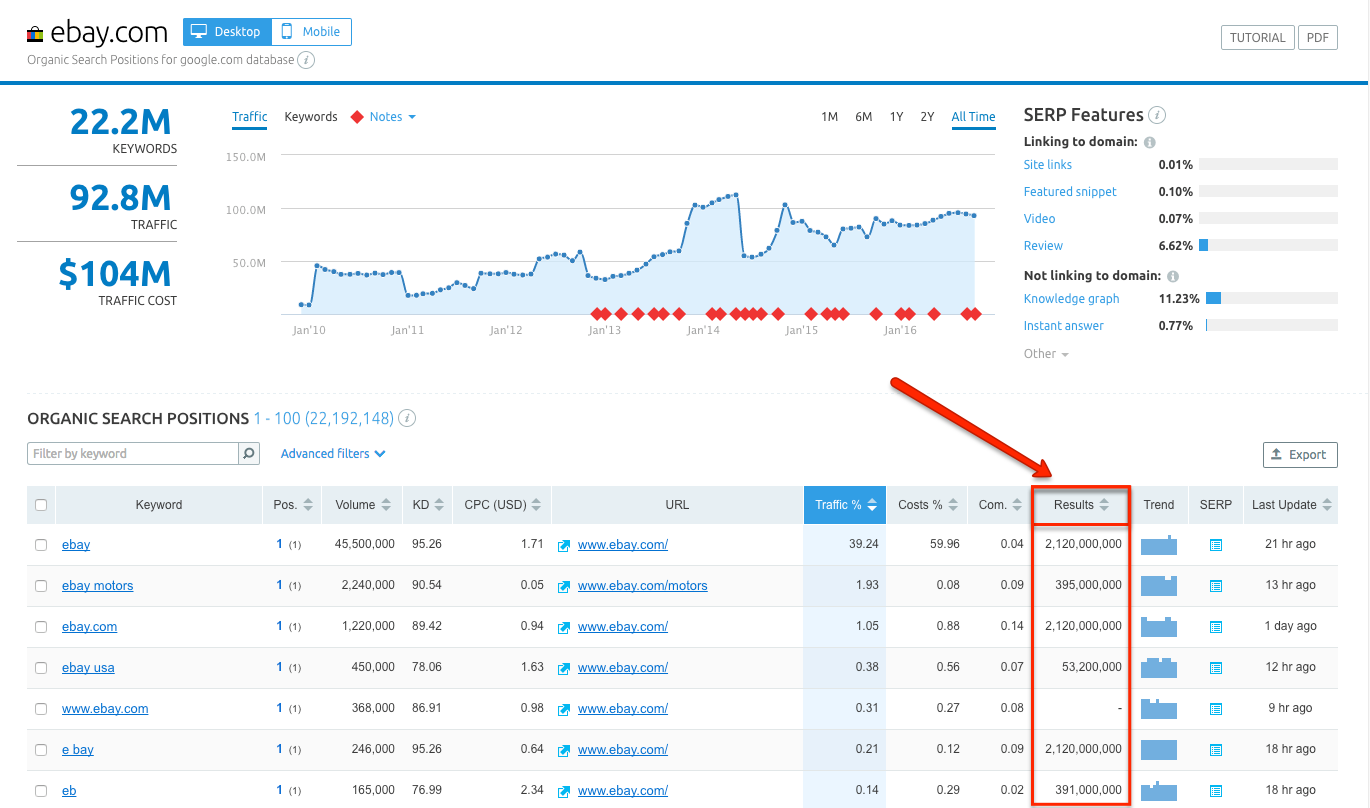
Task: Switch chart to the Keywords tab
Action: [311, 117]
